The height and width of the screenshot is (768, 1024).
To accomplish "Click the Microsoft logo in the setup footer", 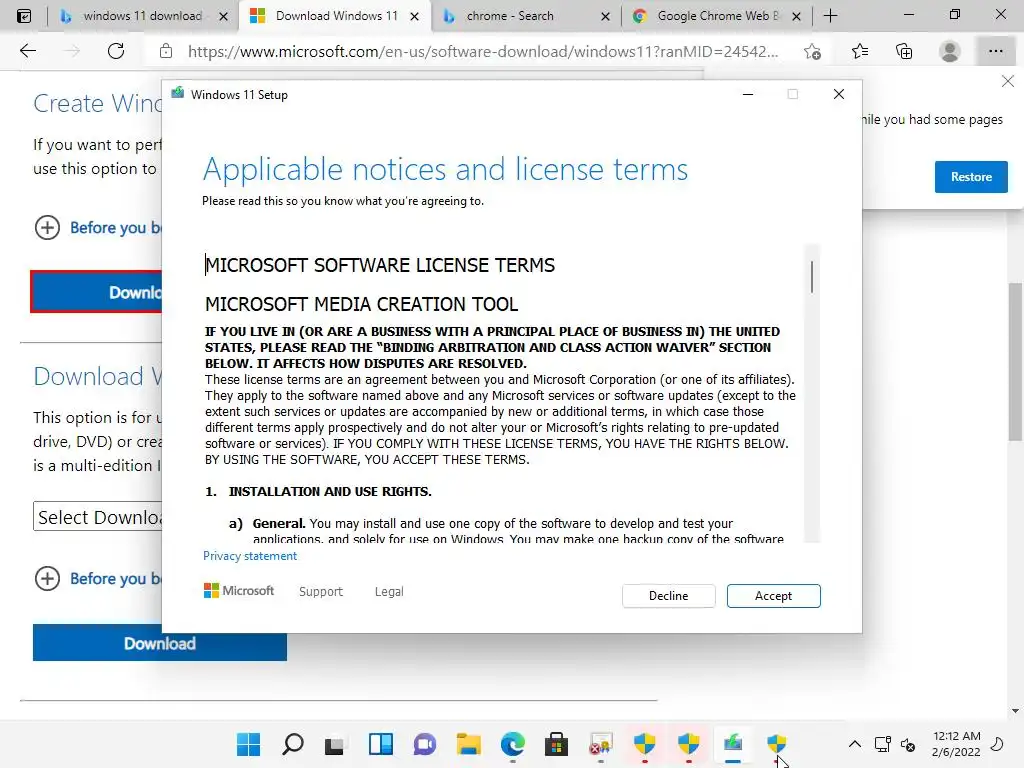I will pyautogui.click(x=239, y=590).
